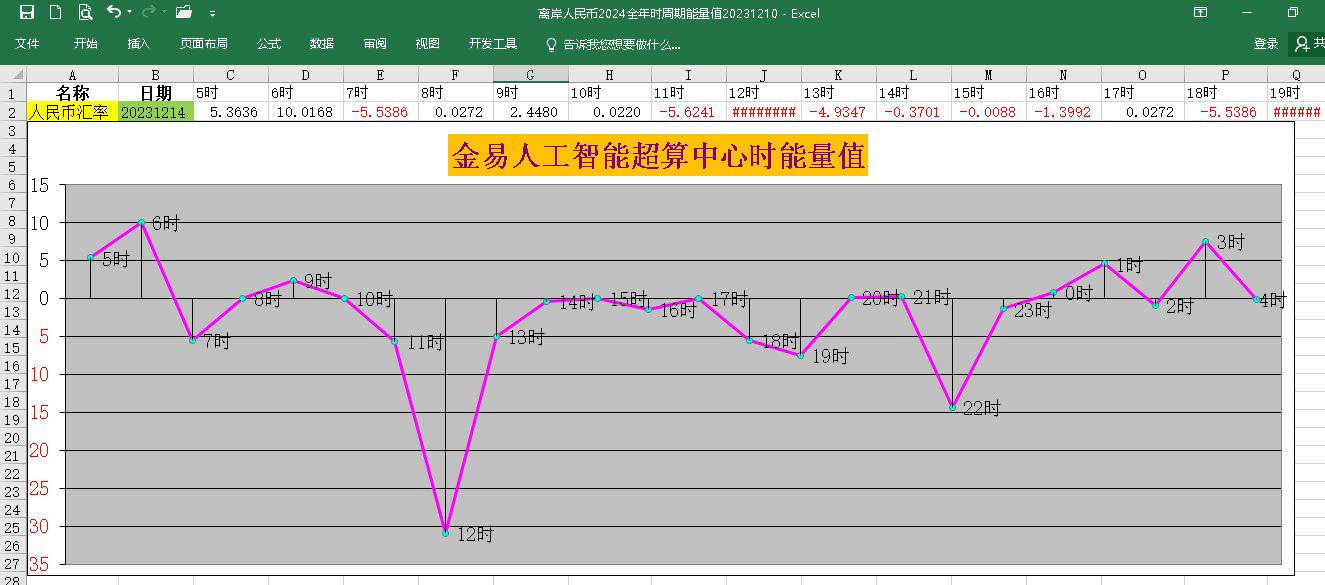Select cell with value 2.4480

(531, 112)
